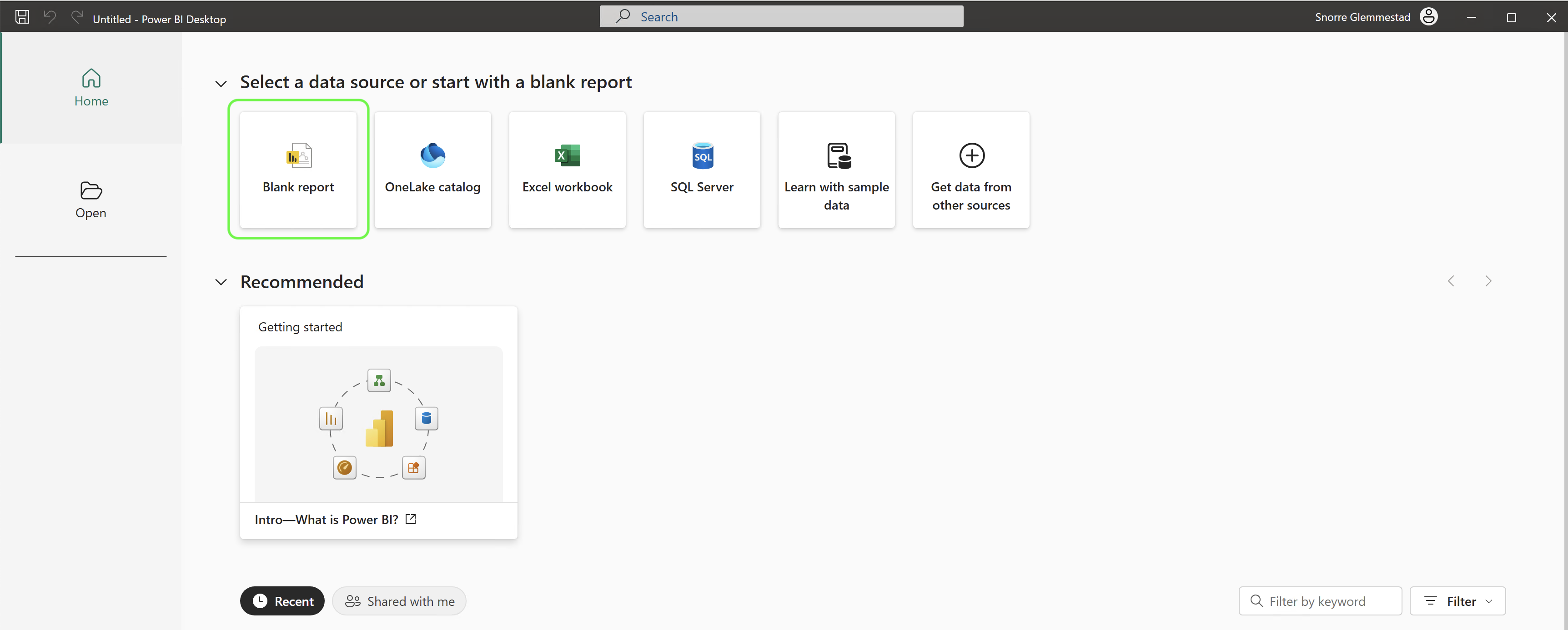The height and width of the screenshot is (630, 1568).
Task: Open the Snorre Glemmestad account menu
Action: [x=1428, y=16]
